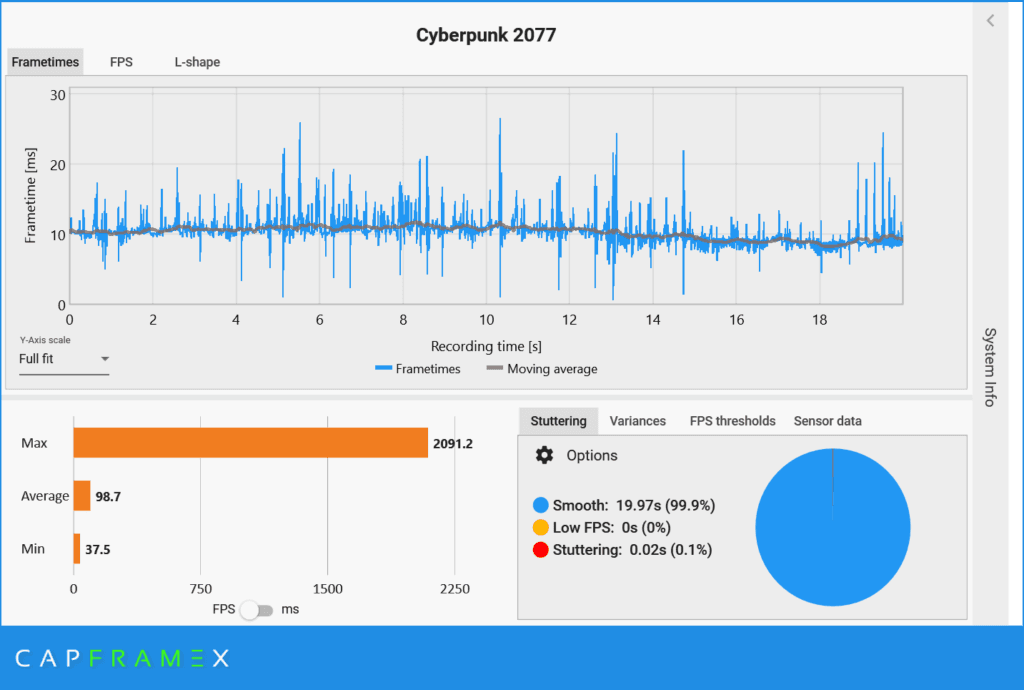Click the stuttering pie chart

pos(833,527)
